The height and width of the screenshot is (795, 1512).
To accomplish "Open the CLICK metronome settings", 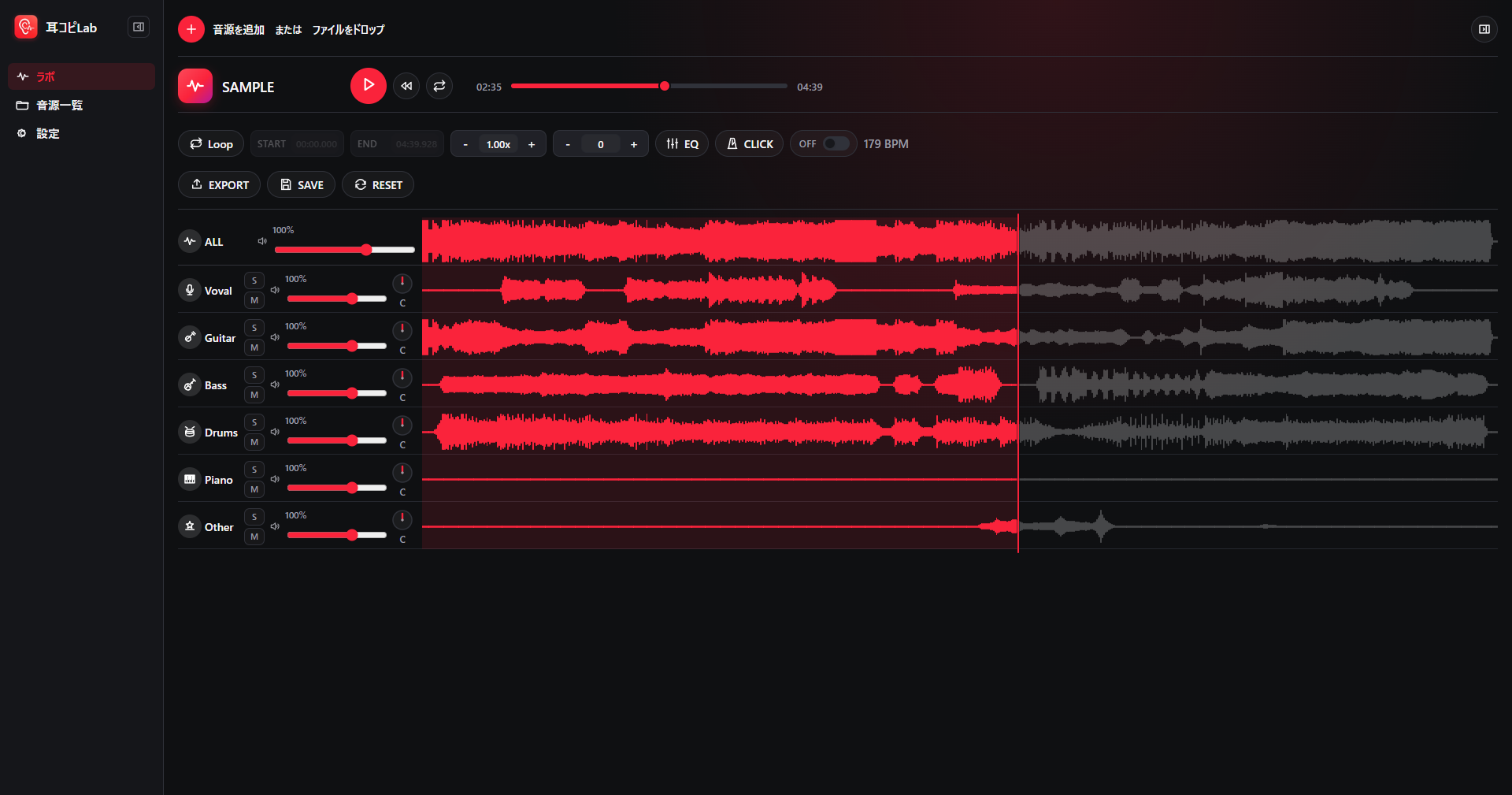I will 749,143.
